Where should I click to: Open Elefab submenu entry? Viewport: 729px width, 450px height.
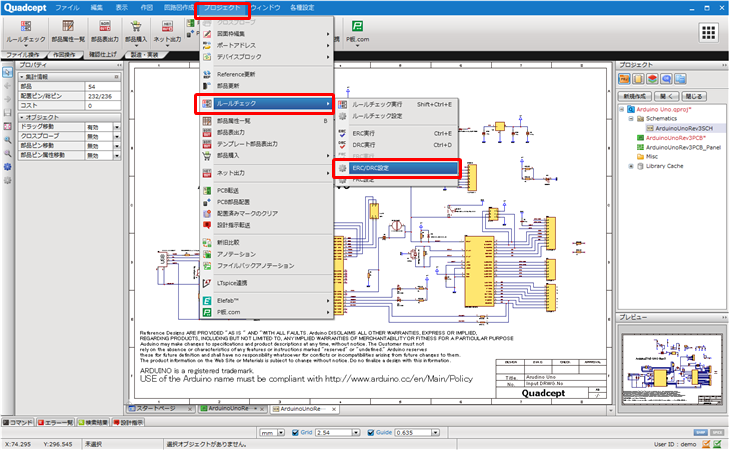(267, 301)
